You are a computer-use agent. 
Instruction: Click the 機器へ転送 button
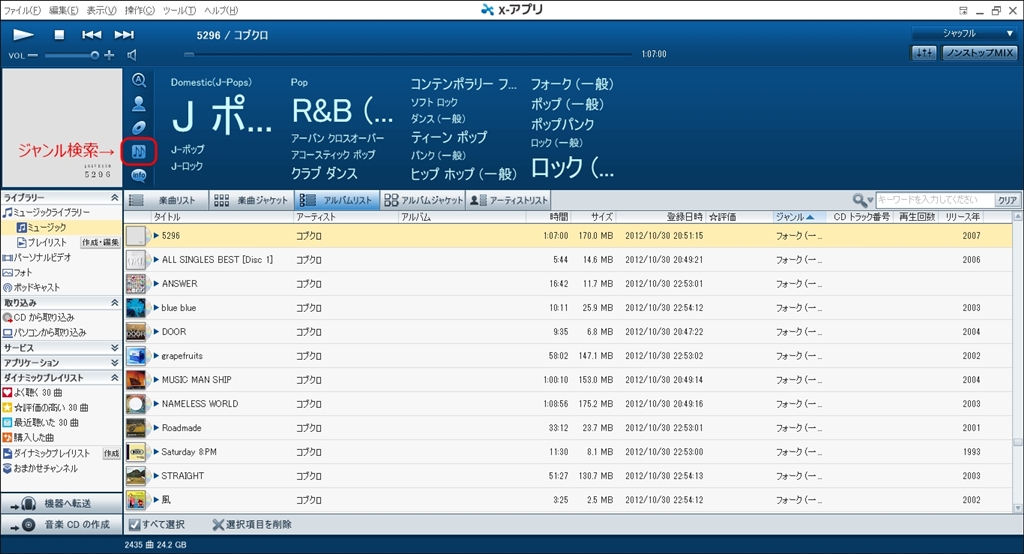pos(61,504)
